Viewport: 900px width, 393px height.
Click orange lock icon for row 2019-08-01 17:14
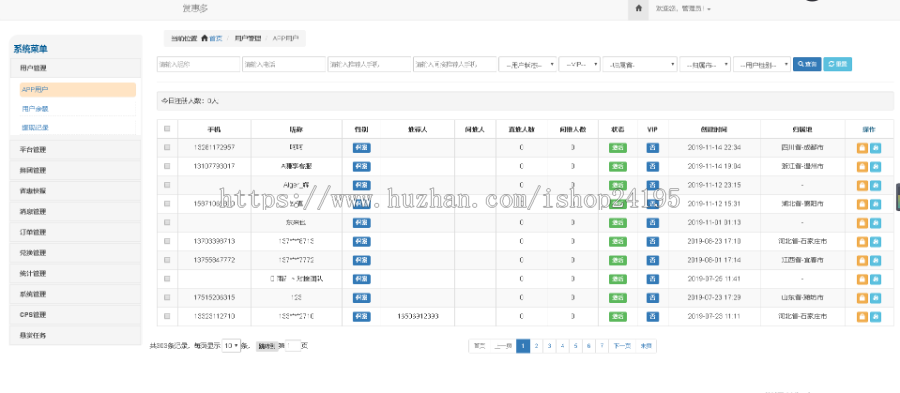pyautogui.click(x=862, y=260)
